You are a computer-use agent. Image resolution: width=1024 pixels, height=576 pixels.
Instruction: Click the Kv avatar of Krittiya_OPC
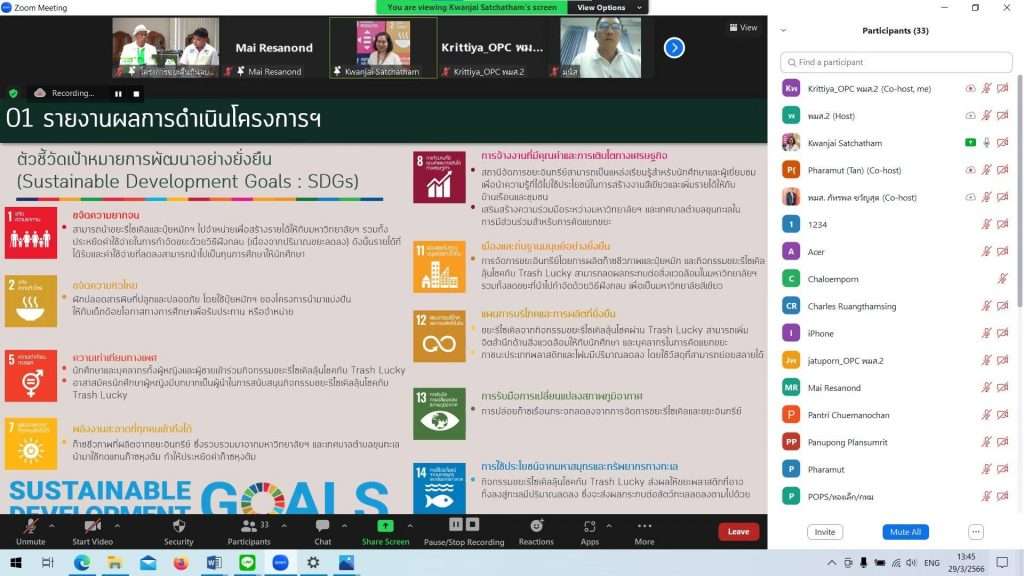pyautogui.click(x=791, y=89)
